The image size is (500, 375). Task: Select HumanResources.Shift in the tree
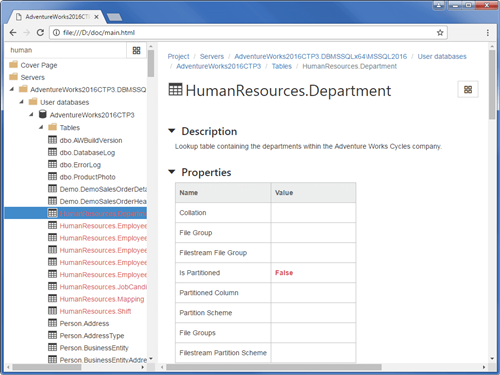[95, 311]
